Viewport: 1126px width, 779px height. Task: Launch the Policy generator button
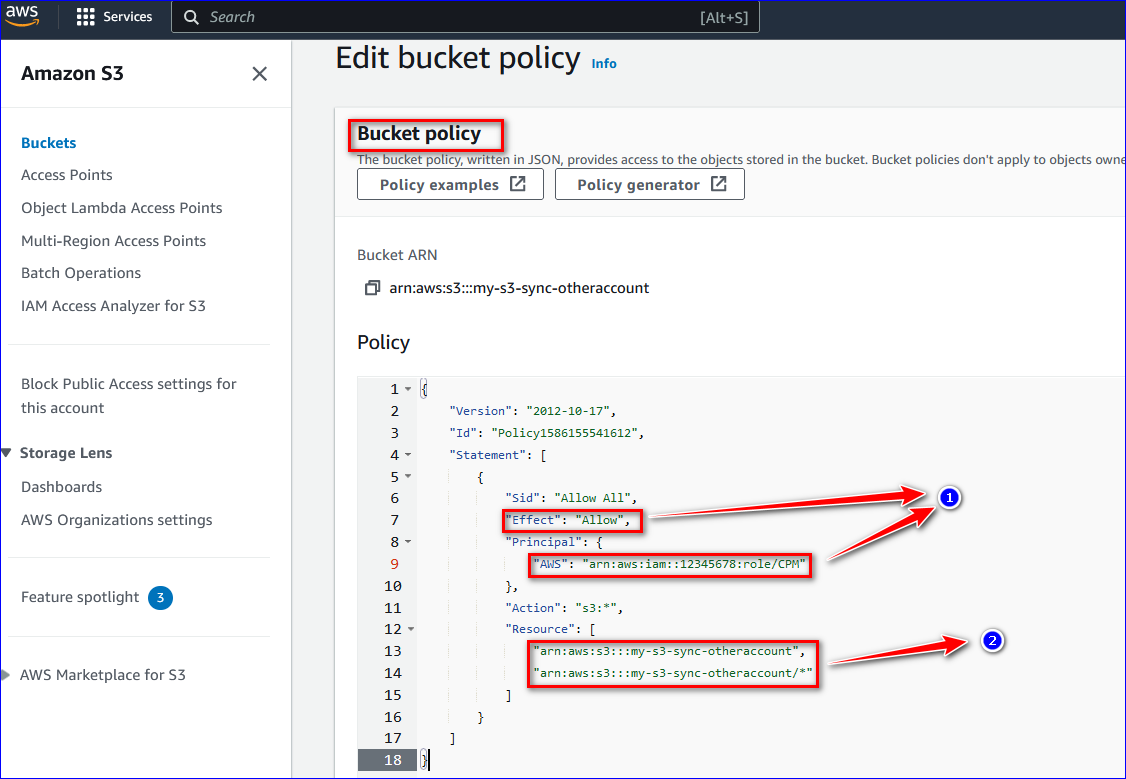[x=650, y=185]
